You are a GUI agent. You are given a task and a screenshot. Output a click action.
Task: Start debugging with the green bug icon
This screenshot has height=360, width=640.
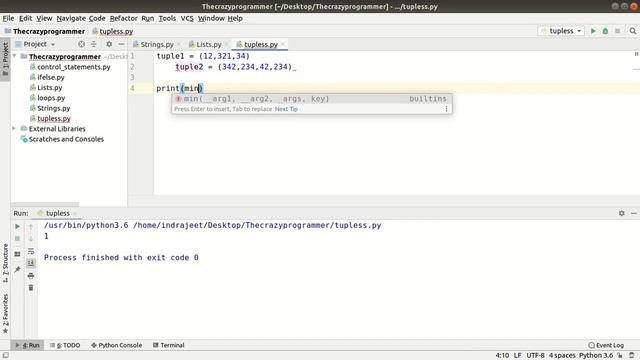[605, 31]
